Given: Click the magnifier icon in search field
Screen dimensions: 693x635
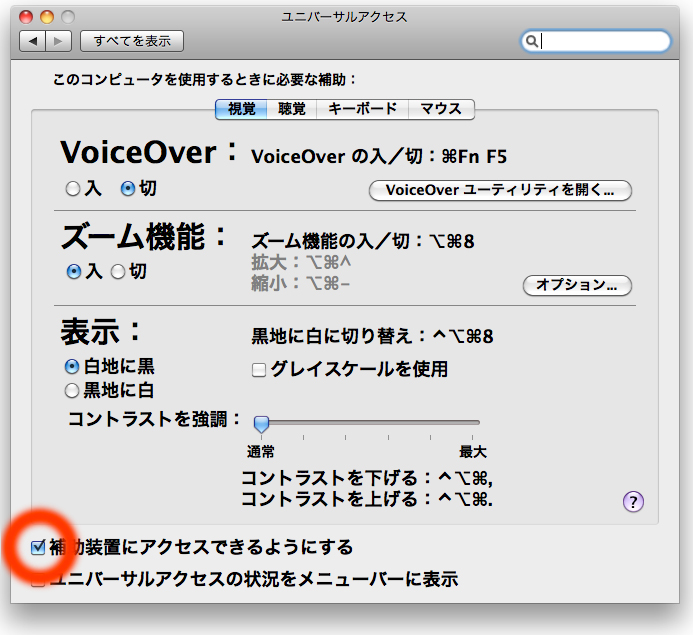Looking at the screenshot, I should (532, 41).
